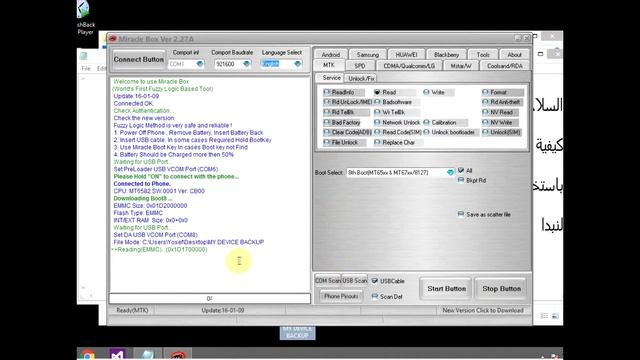Open the Language Select dropdown

coord(298,64)
